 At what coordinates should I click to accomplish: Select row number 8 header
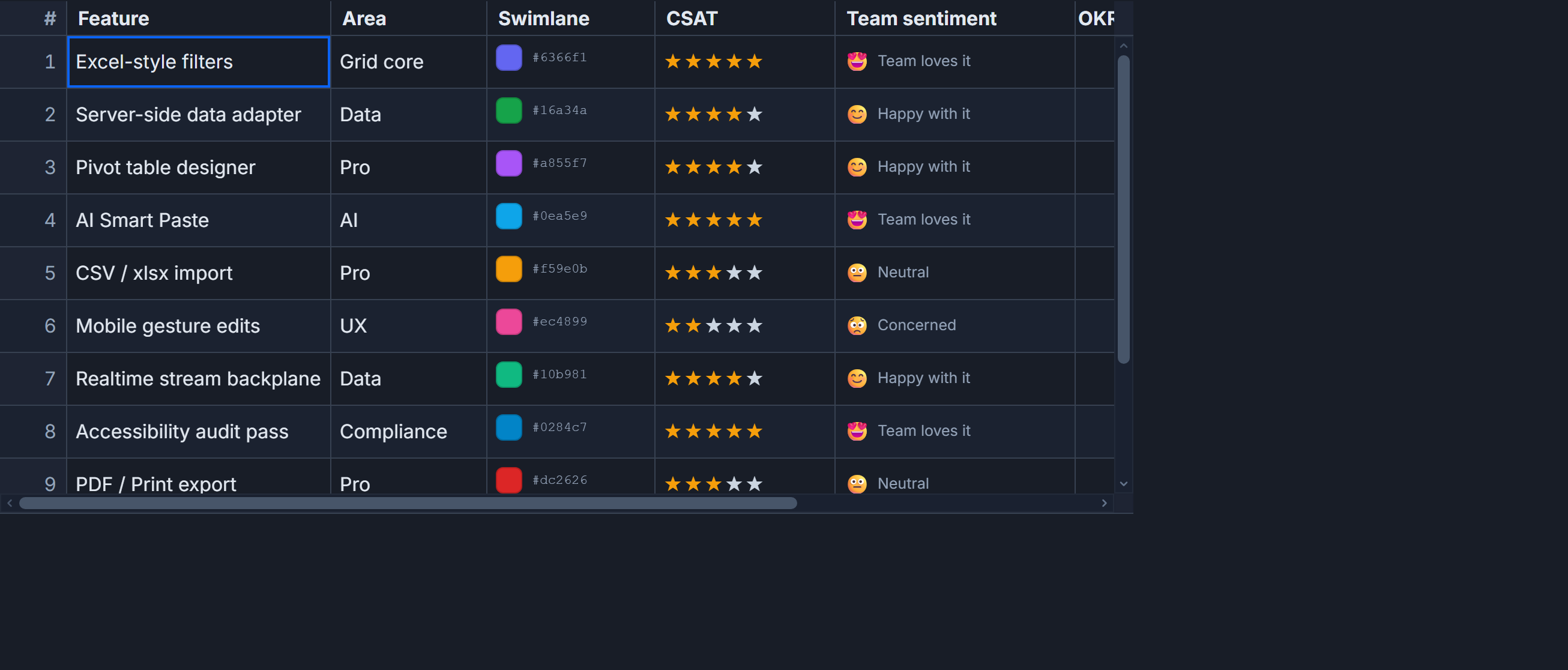[x=34, y=432]
